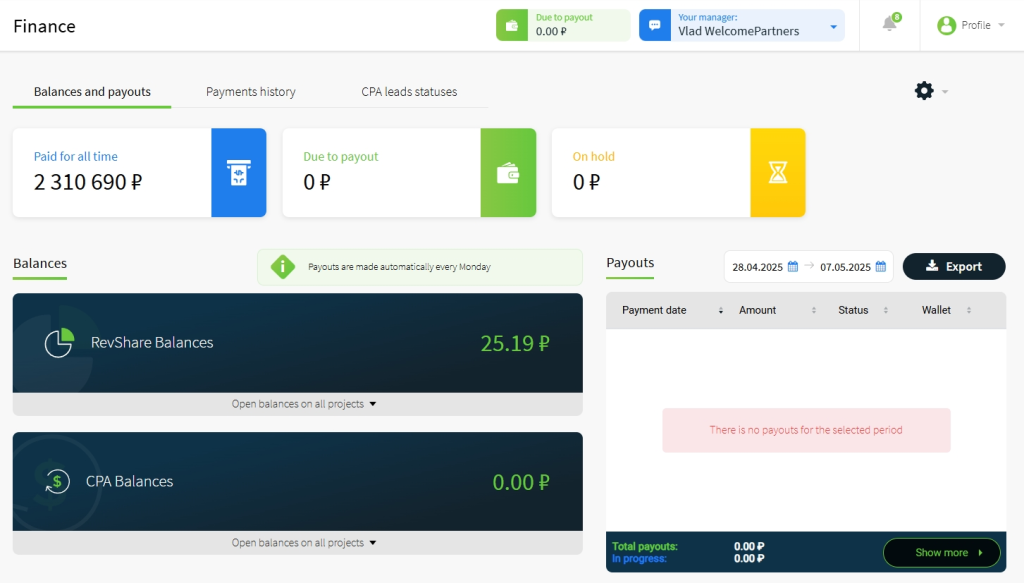Click the Wallet column header
Viewport: 1024px width, 583px height.
point(936,311)
